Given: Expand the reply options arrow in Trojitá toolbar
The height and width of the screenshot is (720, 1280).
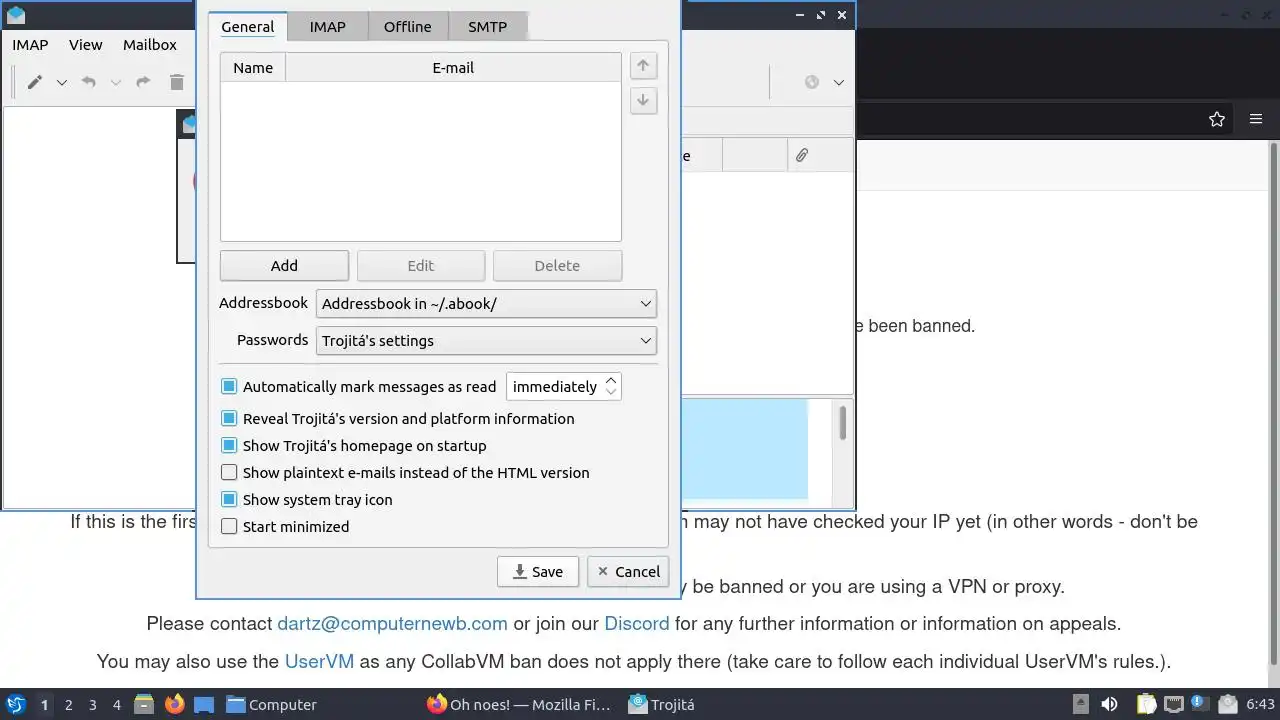Looking at the screenshot, I should [x=115, y=83].
